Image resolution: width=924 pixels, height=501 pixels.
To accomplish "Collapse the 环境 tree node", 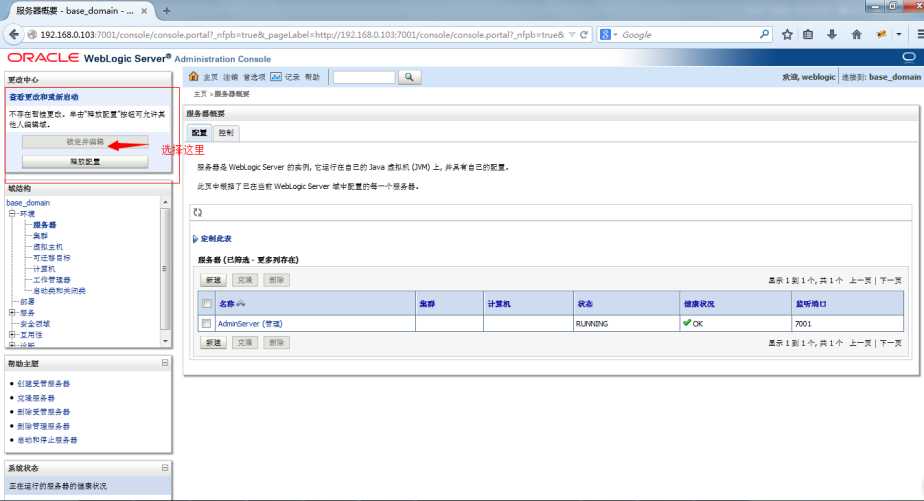I will [12, 213].
